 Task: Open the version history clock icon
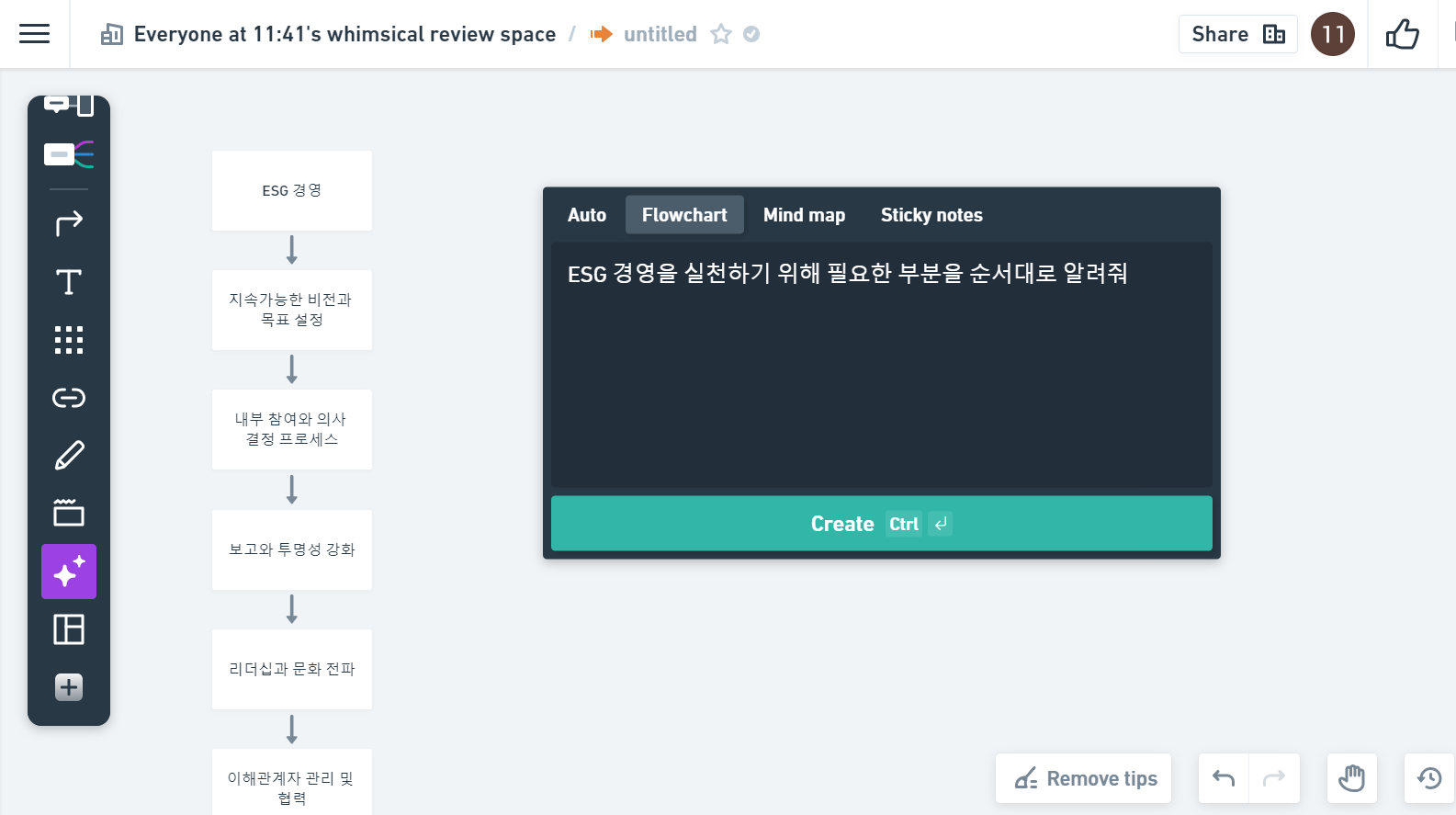(1429, 778)
